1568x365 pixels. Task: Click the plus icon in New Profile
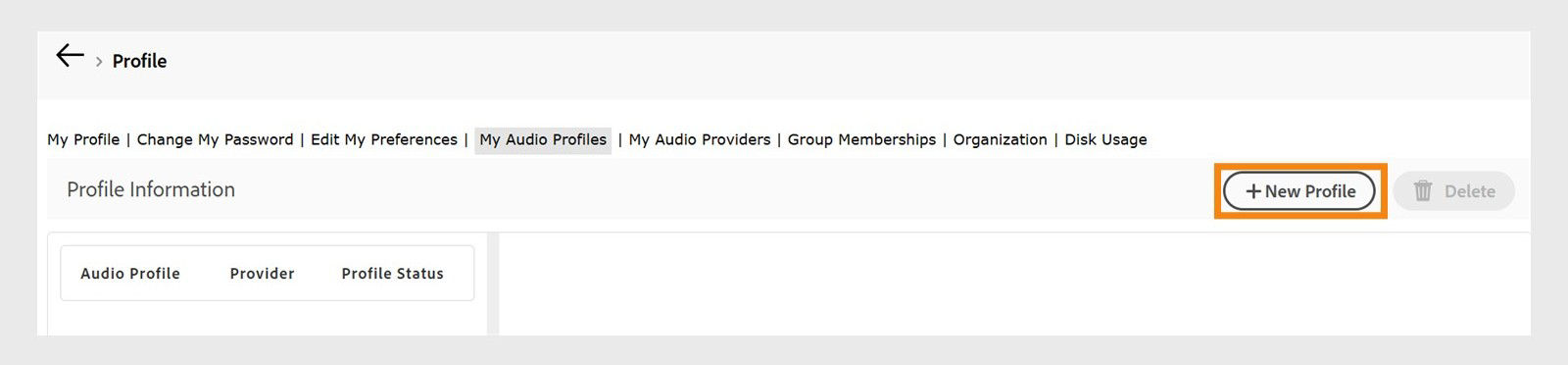pyautogui.click(x=1252, y=191)
